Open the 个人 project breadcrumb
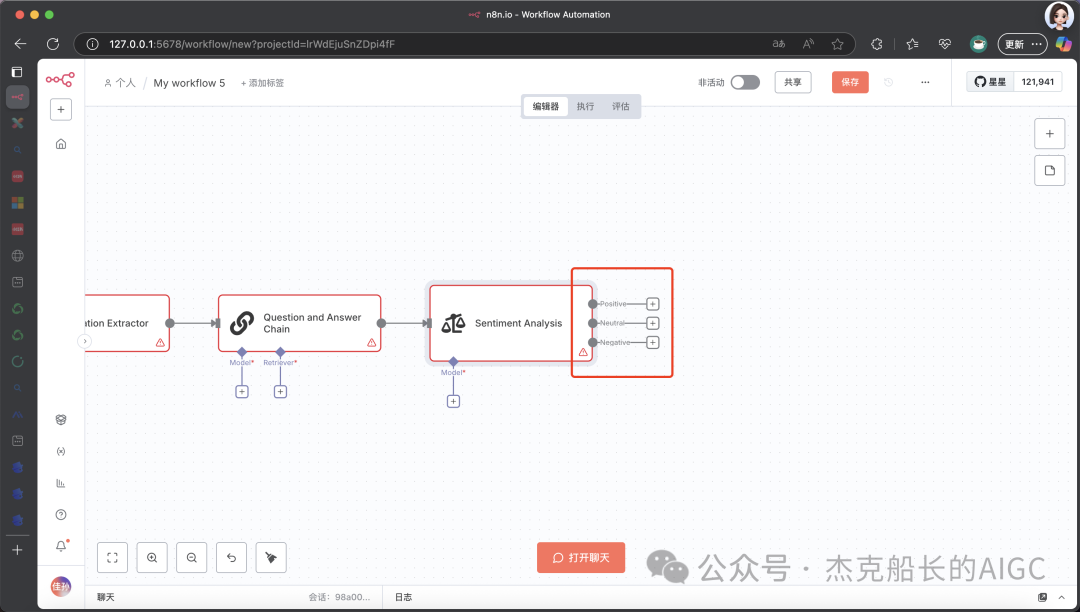Screen dimensions: 1080x612 pyautogui.click(x=120, y=83)
